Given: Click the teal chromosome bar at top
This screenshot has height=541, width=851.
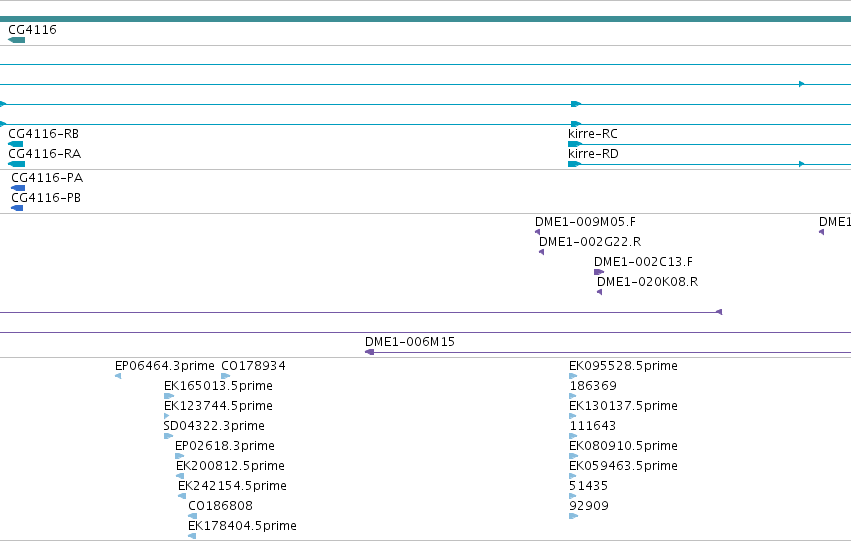Looking at the screenshot, I should pos(426,19).
